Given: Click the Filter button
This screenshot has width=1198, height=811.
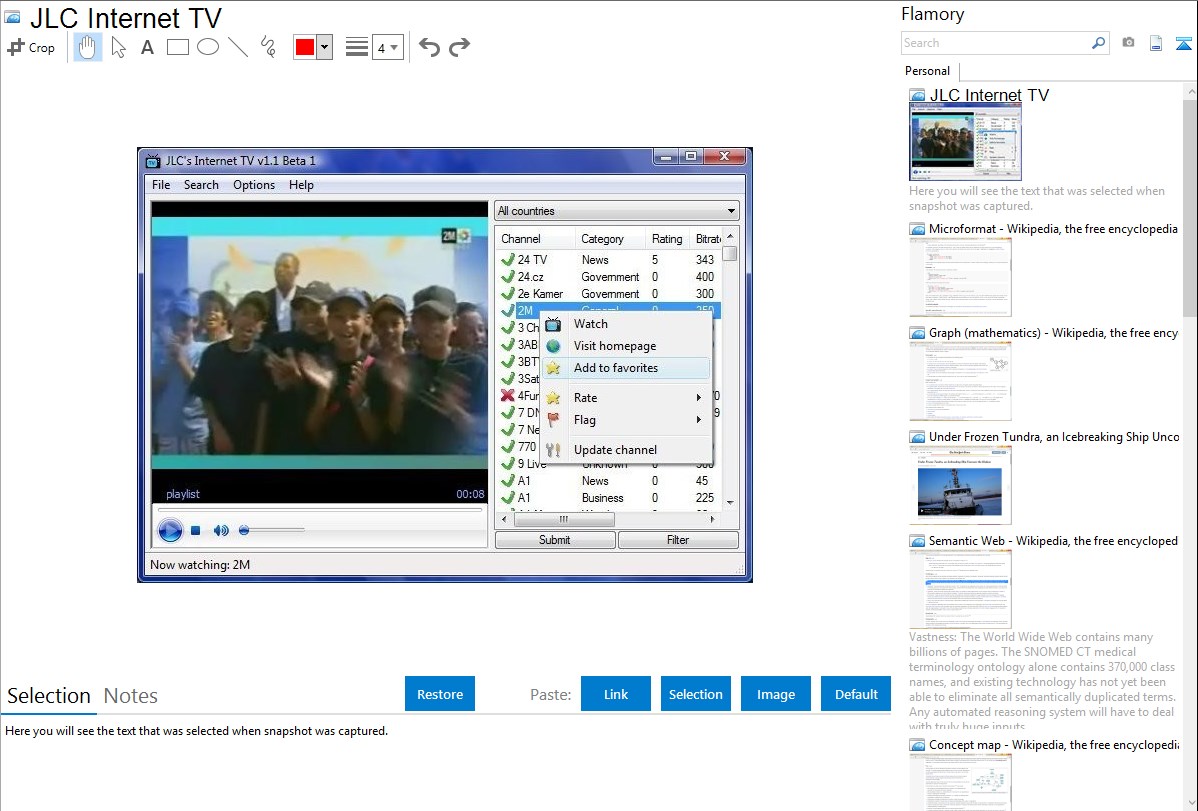Looking at the screenshot, I should click(678, 540).
